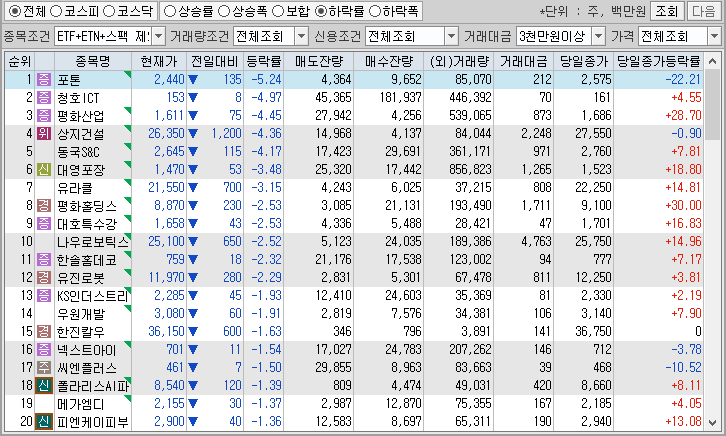This screenshot has height=436, width=726.
Task: Open the 가격 dropdown
Action: [x=714, y=36]
